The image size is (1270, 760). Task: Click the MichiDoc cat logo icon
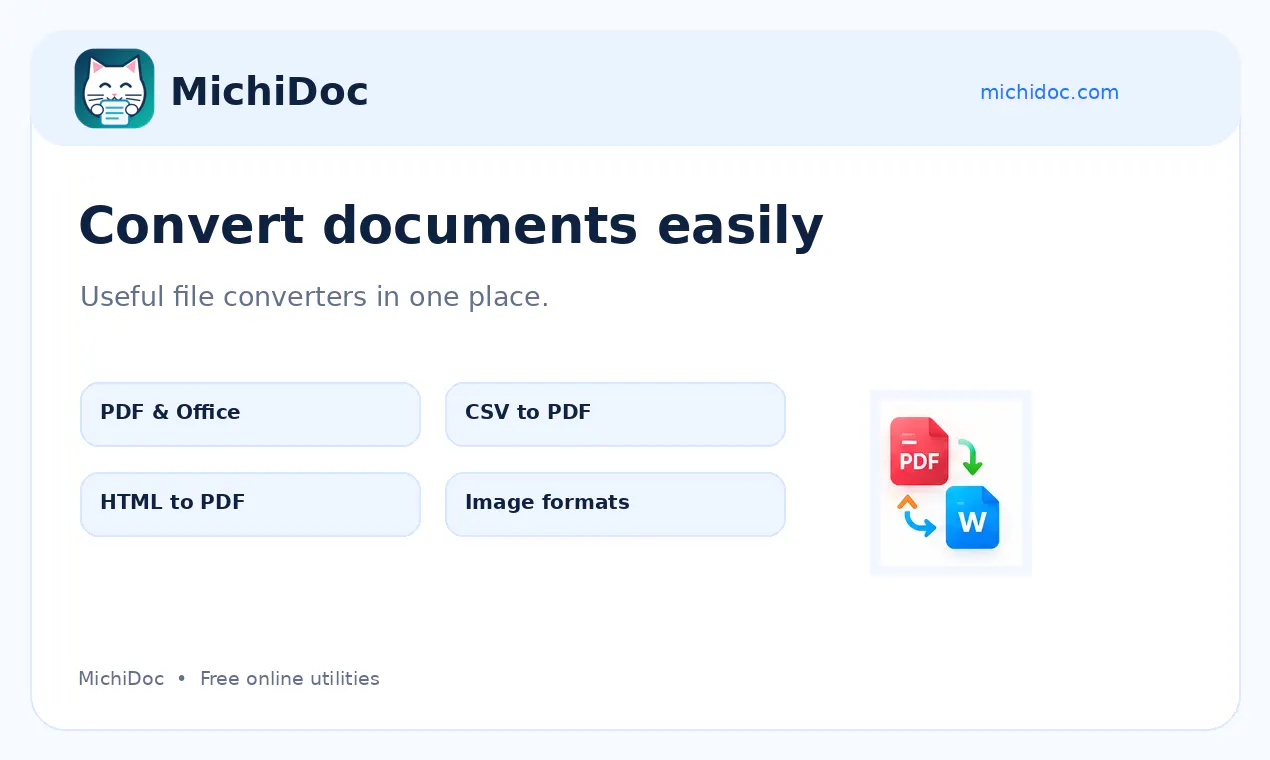pyautogui.click(x=114, y=89)
